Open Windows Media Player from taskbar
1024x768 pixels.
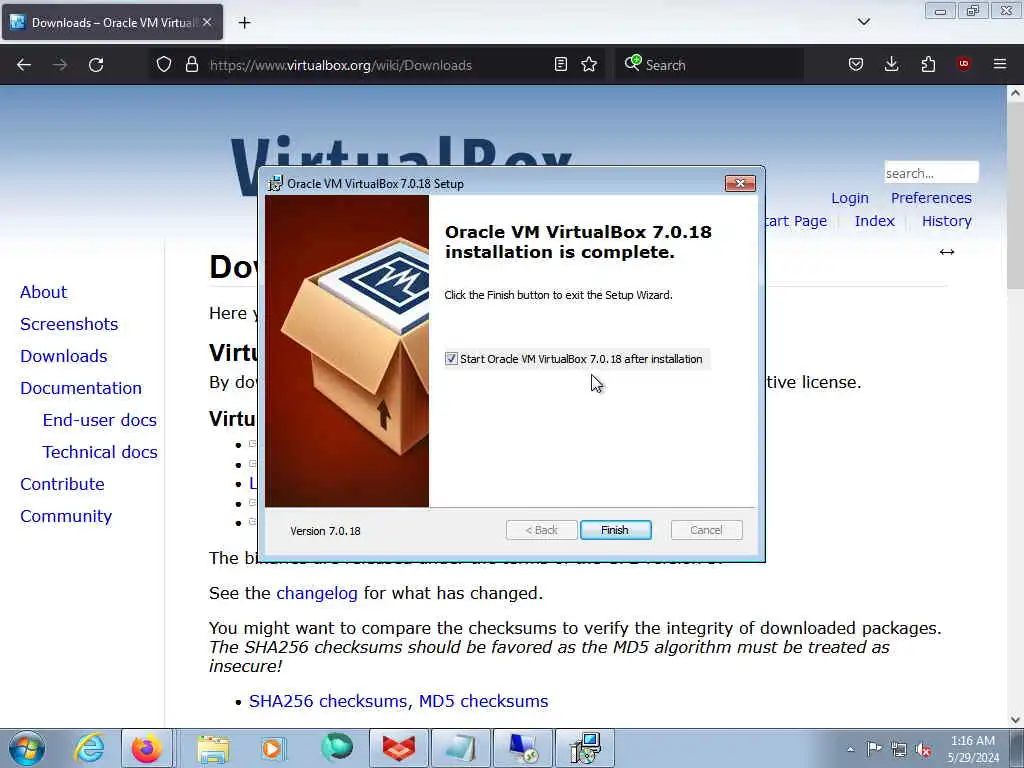pyautogui.click(x=273, y=749)
